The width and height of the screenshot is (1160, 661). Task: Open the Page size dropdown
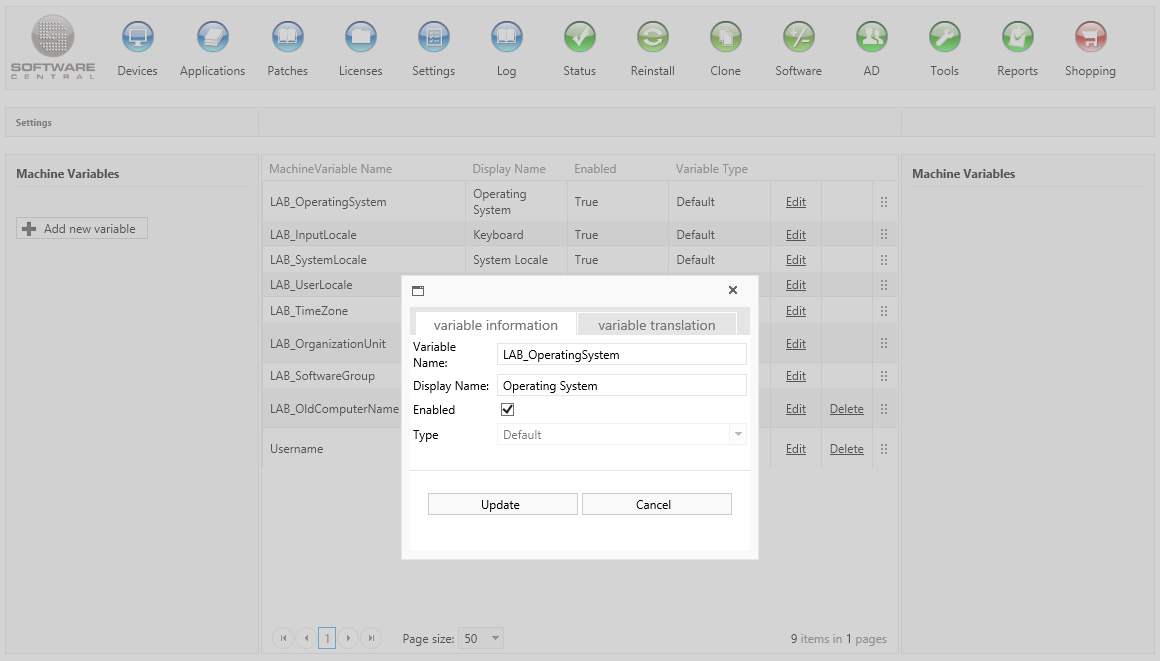pyautogui.click(x=495, y=639)
